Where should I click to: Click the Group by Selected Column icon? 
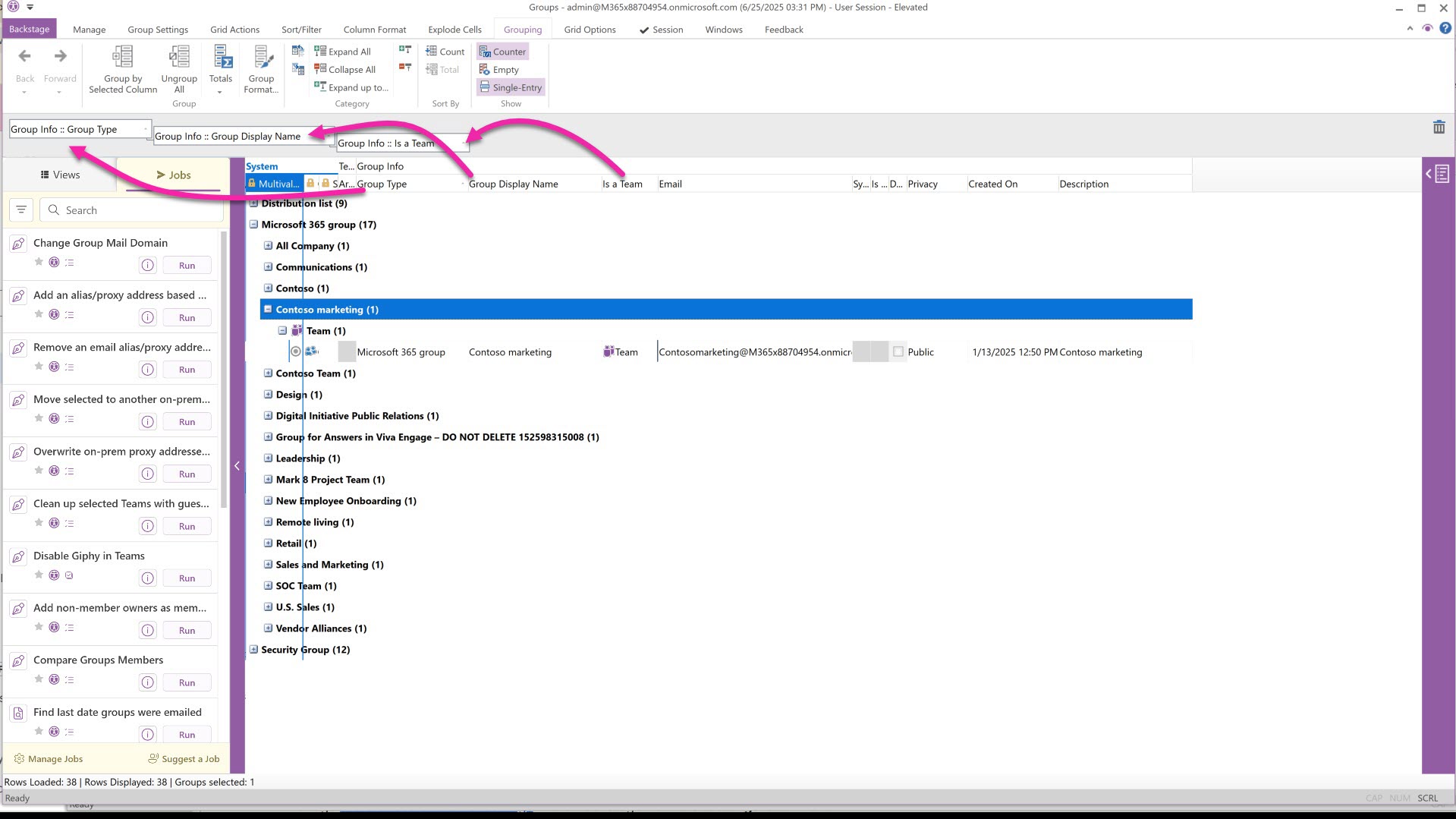(122, 58)
